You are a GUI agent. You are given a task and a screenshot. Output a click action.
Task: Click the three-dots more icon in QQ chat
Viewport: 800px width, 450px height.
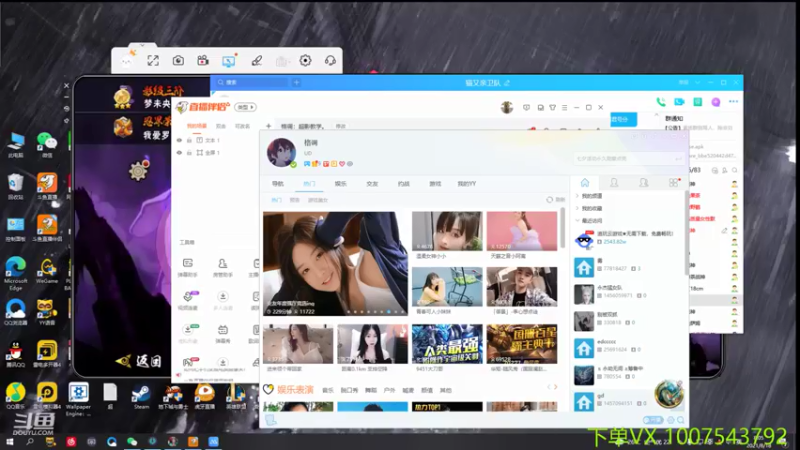point(733,102)
